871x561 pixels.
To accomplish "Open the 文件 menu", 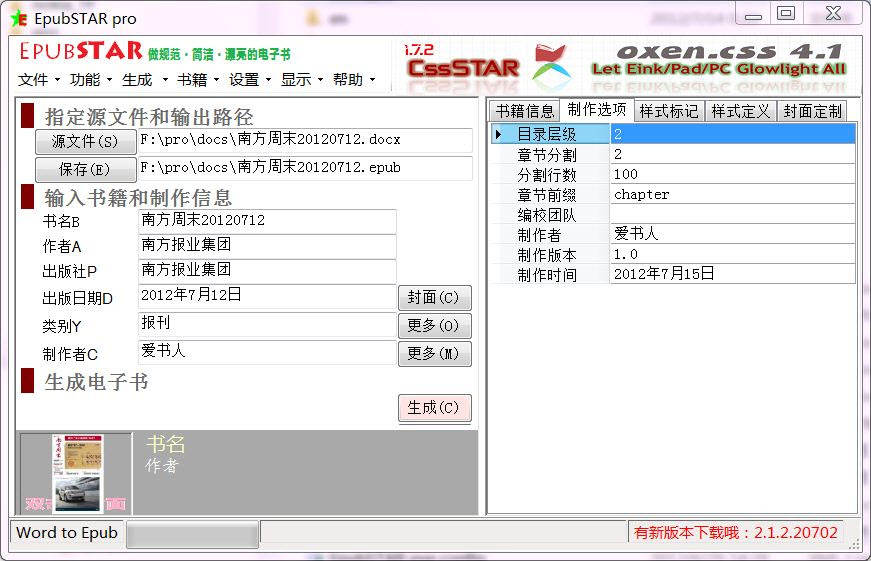I will 38,80.
